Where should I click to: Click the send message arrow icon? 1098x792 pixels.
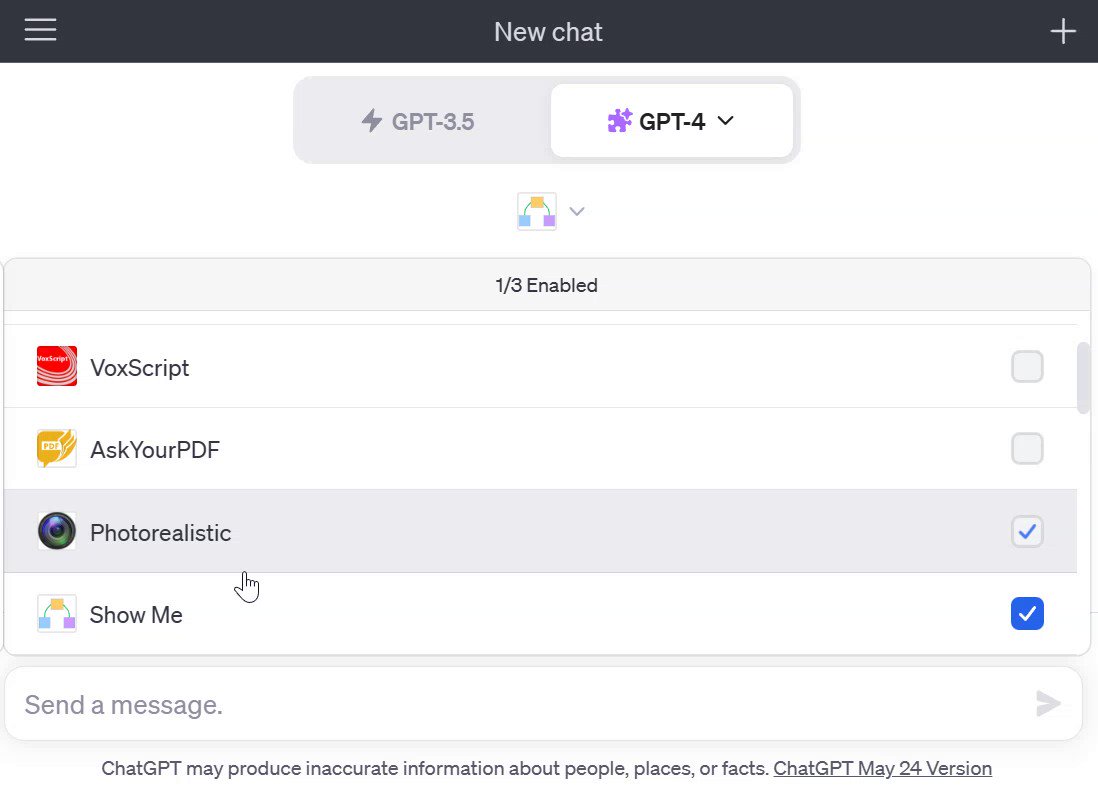(1048, 704)
